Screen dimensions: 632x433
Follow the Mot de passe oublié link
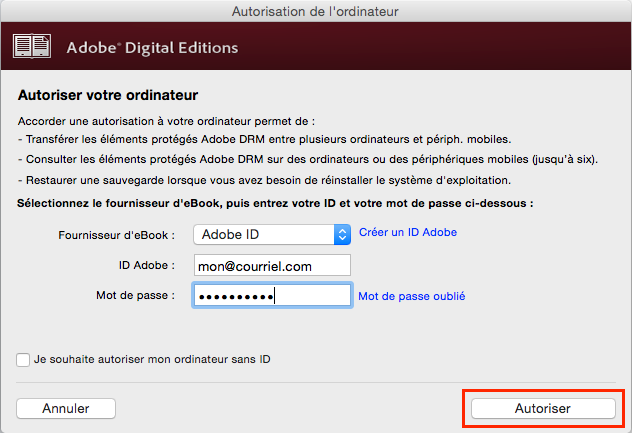click(x=412, y=296)
